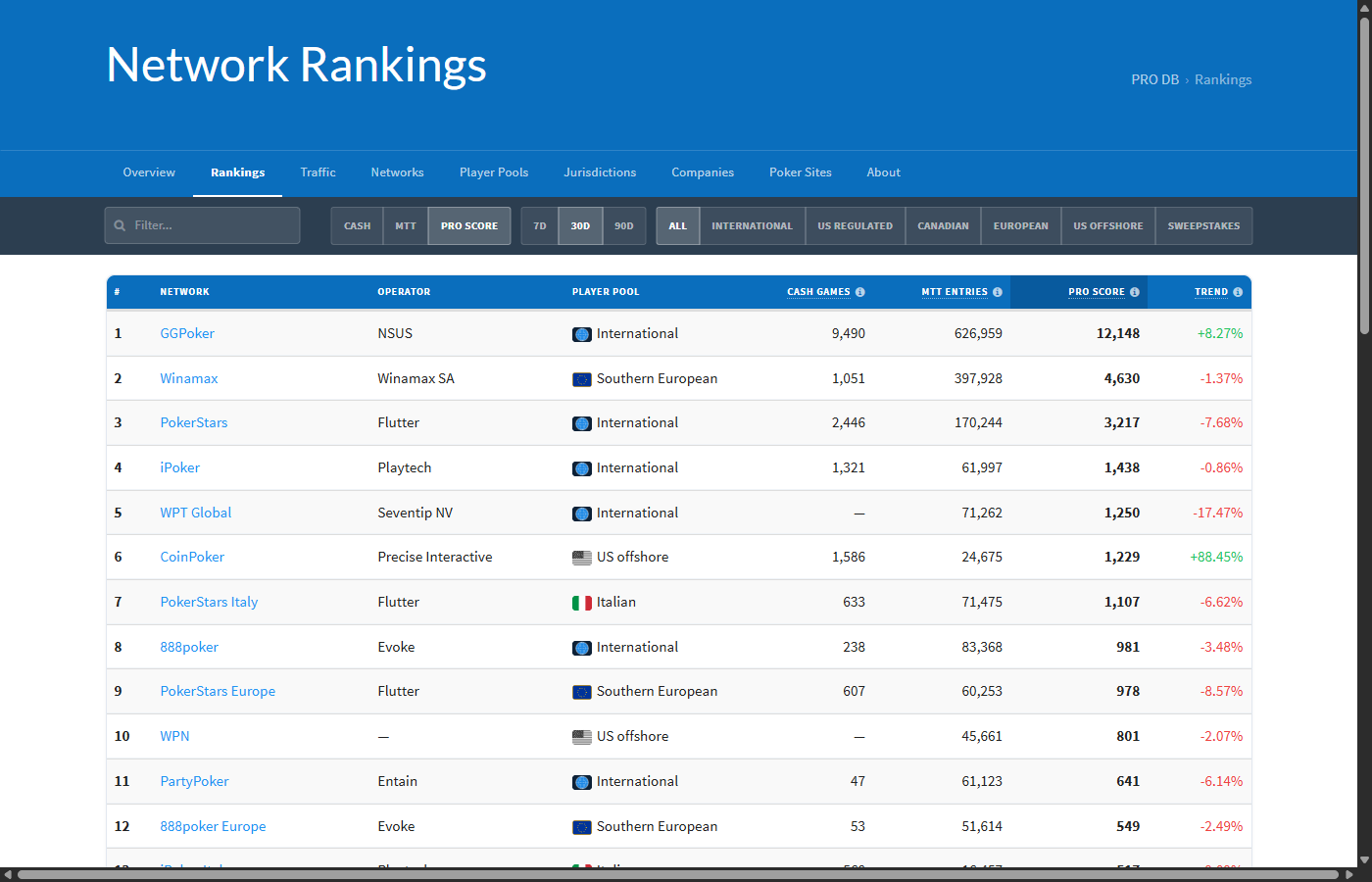Open the Jurisdictions tab
Viewport: 1372px width, 882px height.
[600, 172]
